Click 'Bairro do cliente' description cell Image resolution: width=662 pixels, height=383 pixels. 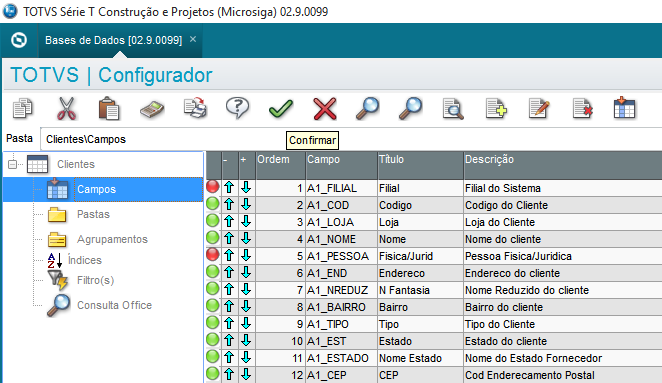(562, 307)
